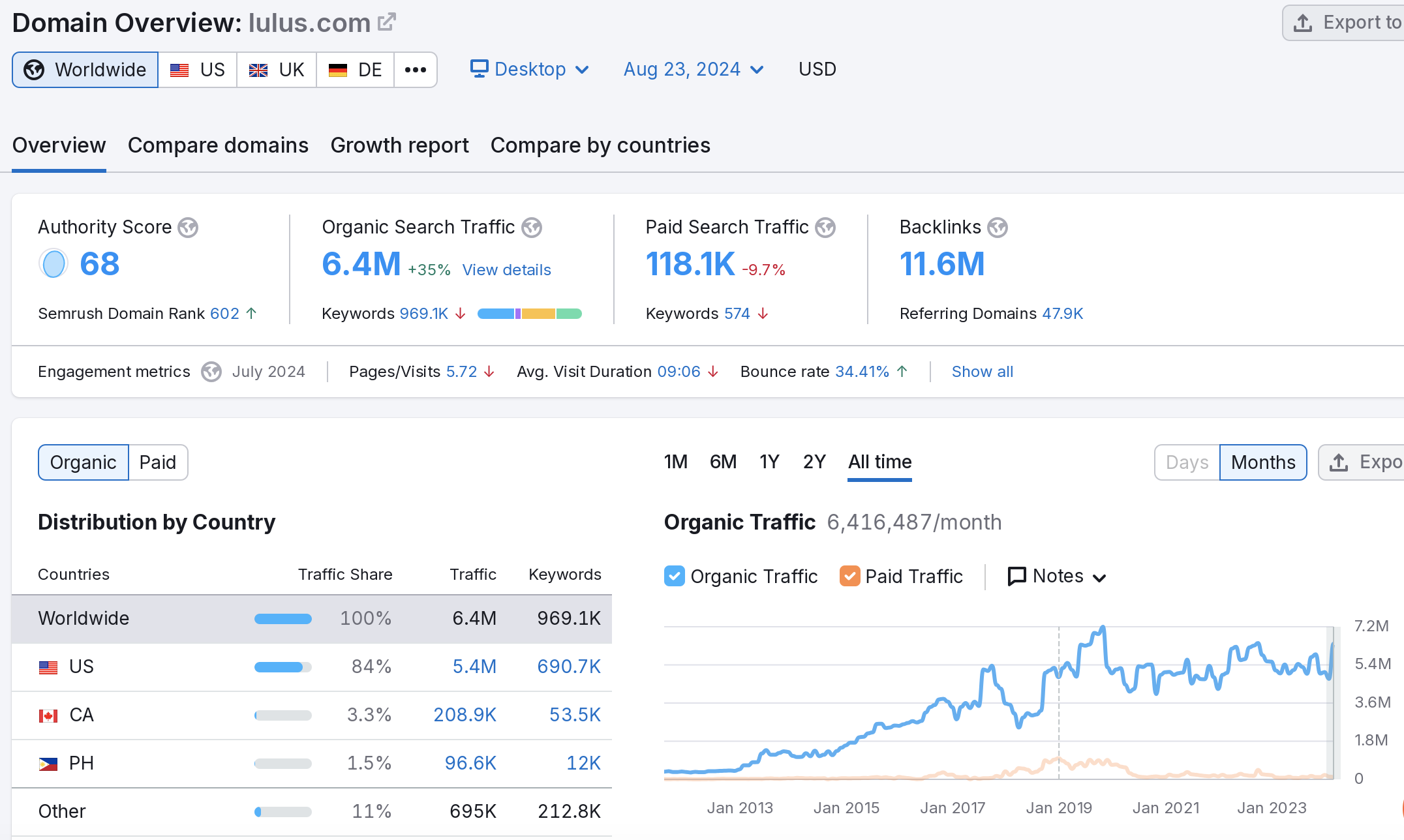Switch distribution to Paid
Image resolution: width=1404 pixels, height=840 pixels.
158,462
